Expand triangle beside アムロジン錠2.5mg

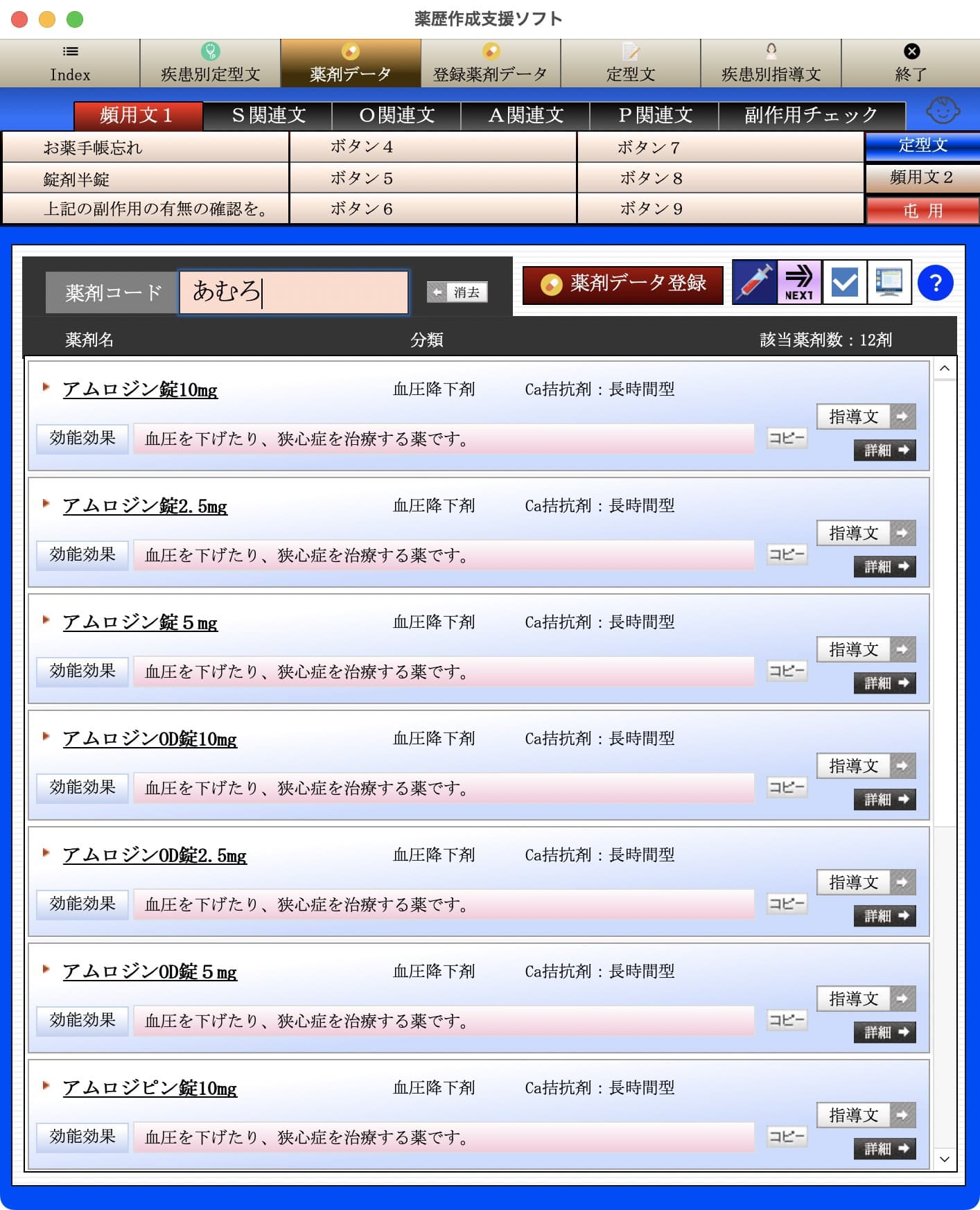pos(46,503)
